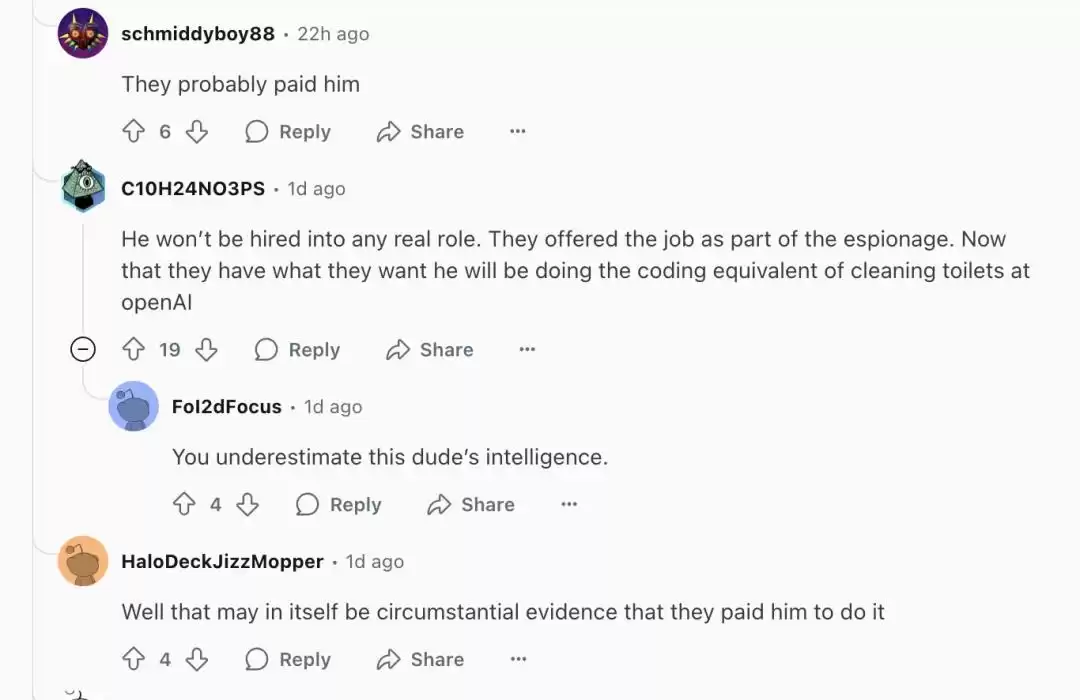
Task: Collapse the C10H24NO3PS comment thread
Action: click(83, 349)
